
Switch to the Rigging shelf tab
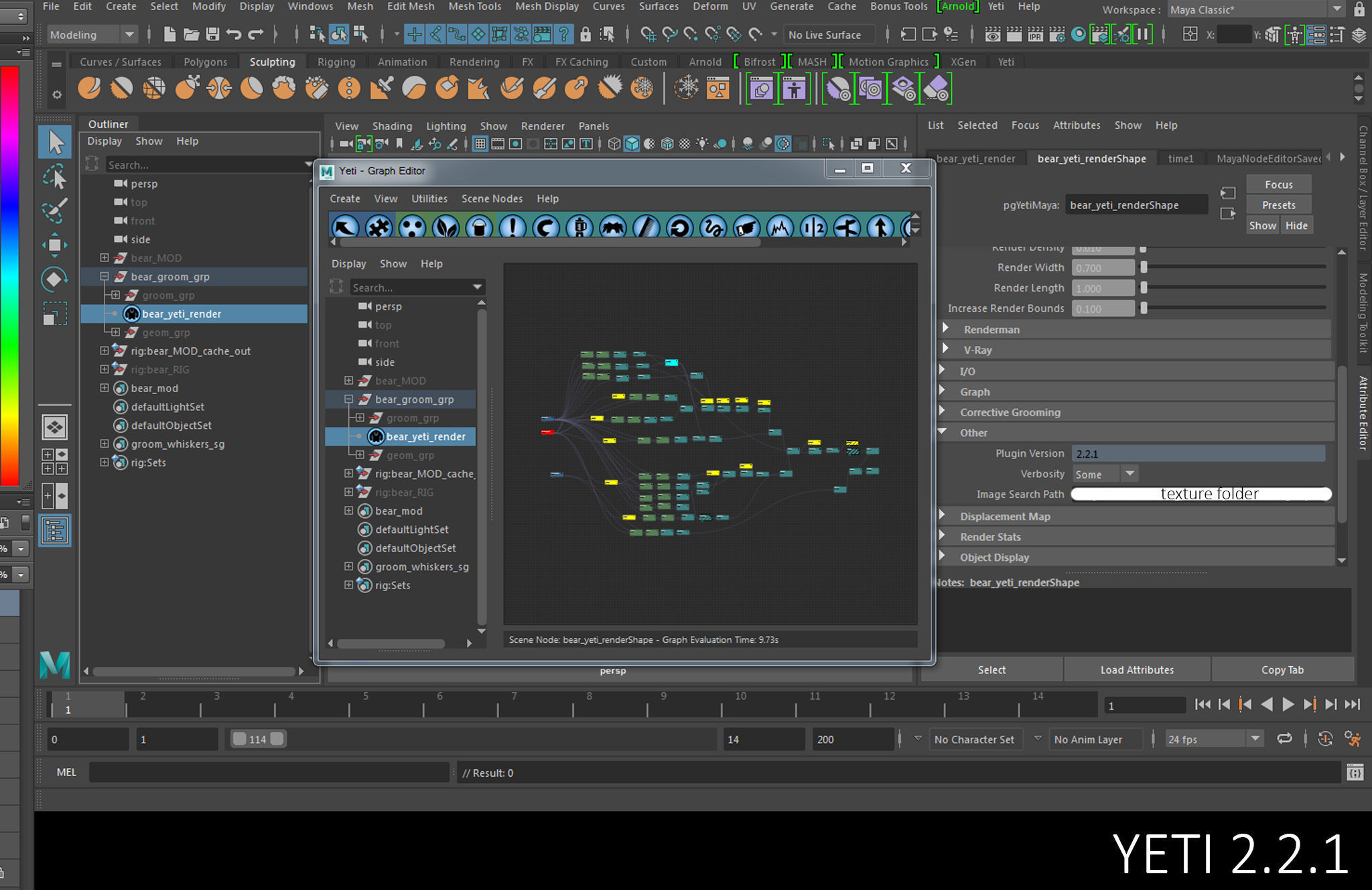(x=336, y=62)
